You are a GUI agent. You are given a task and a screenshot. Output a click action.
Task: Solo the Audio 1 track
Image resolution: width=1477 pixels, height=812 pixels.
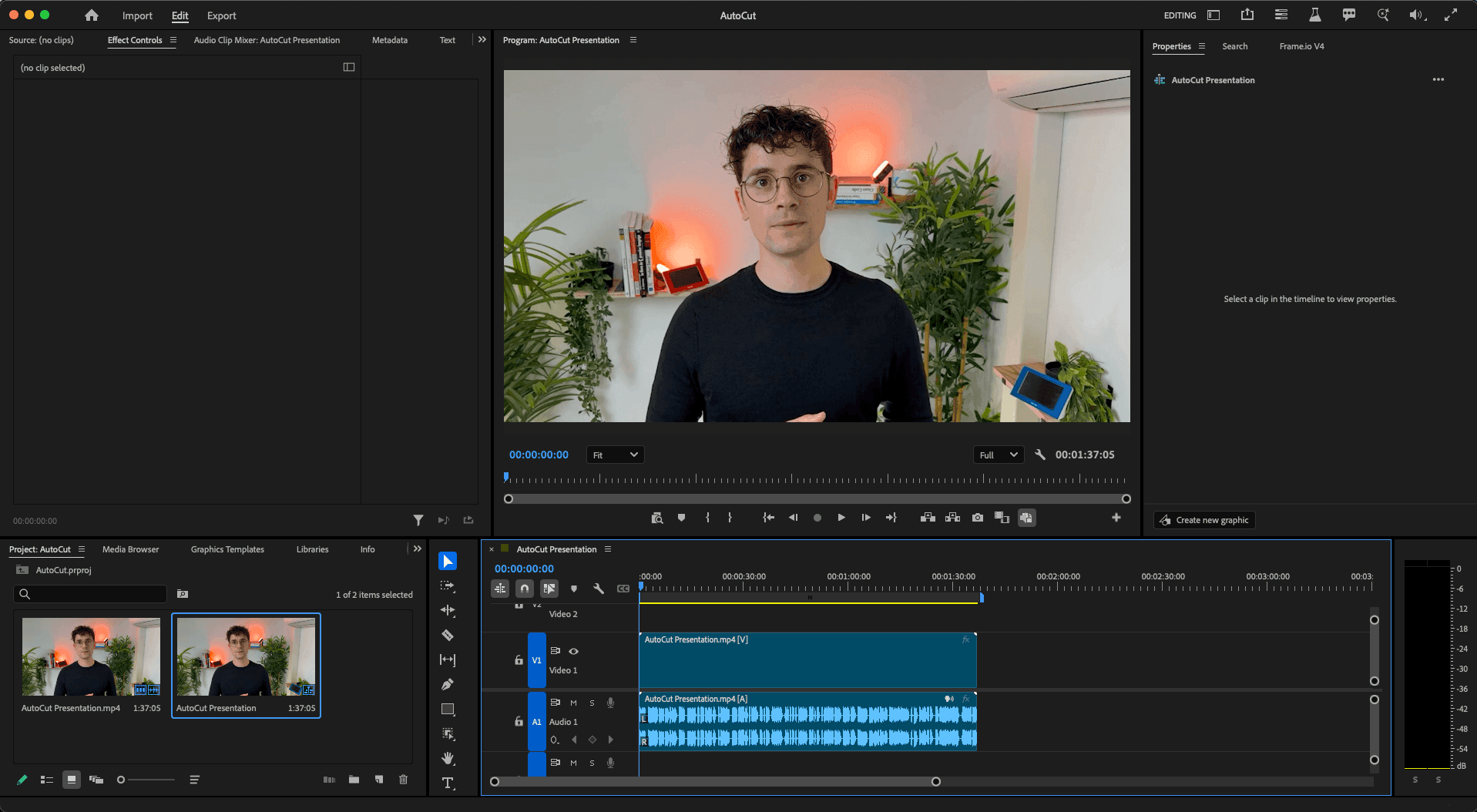[x=592, y=703]
